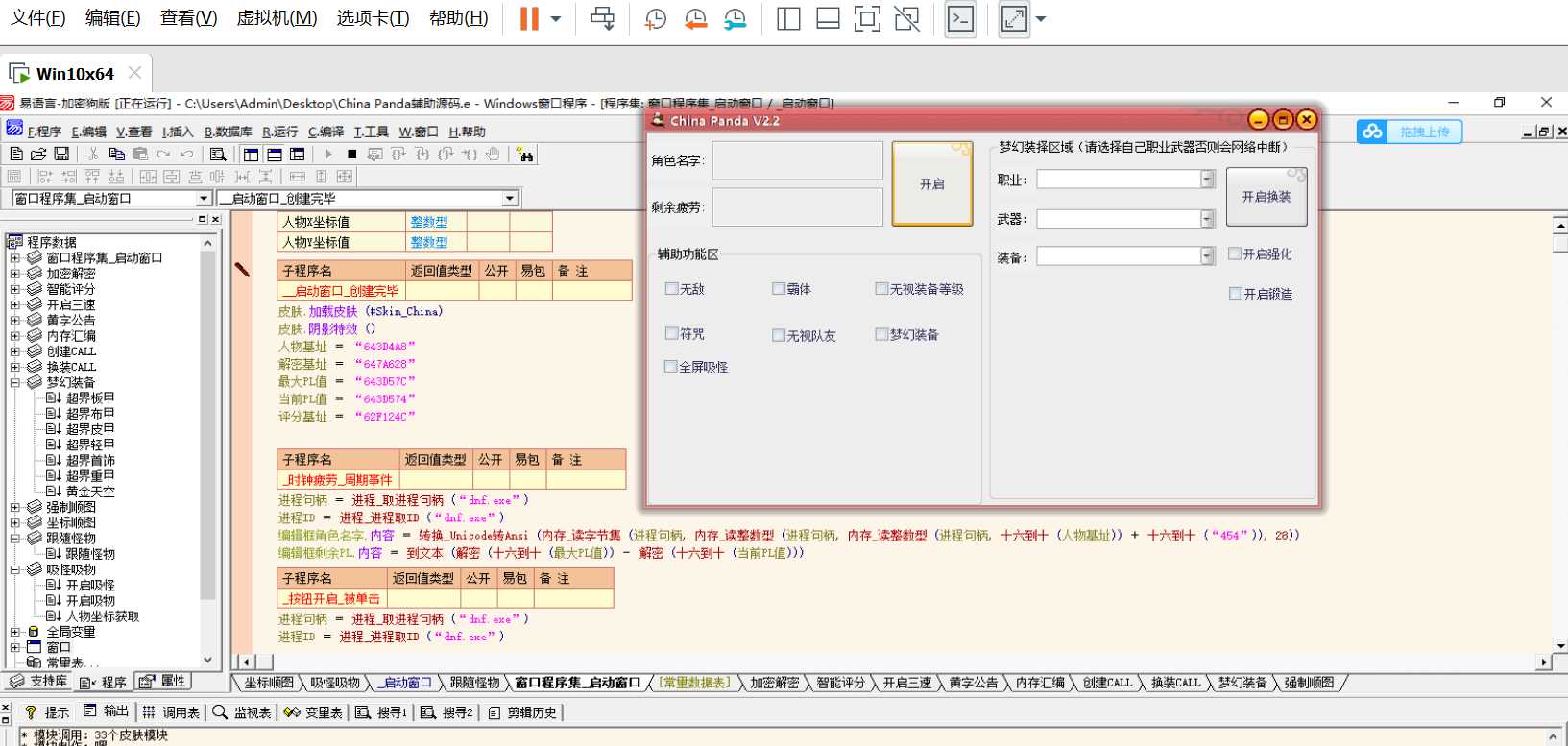This screenshot has height=746, width=1568.
Task: Revert to snapshot using the orange arrow clock icon
Action: point(695,18)
